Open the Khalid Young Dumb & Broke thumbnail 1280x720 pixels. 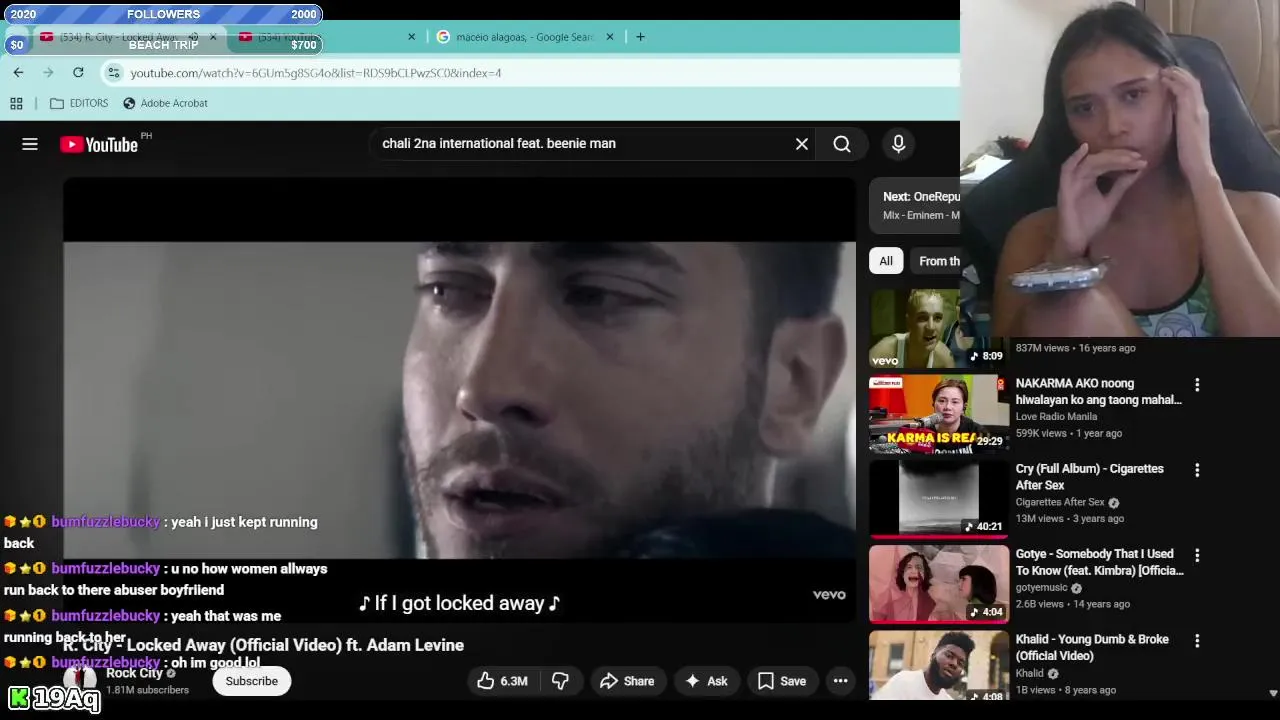click(x=939, y=666)
